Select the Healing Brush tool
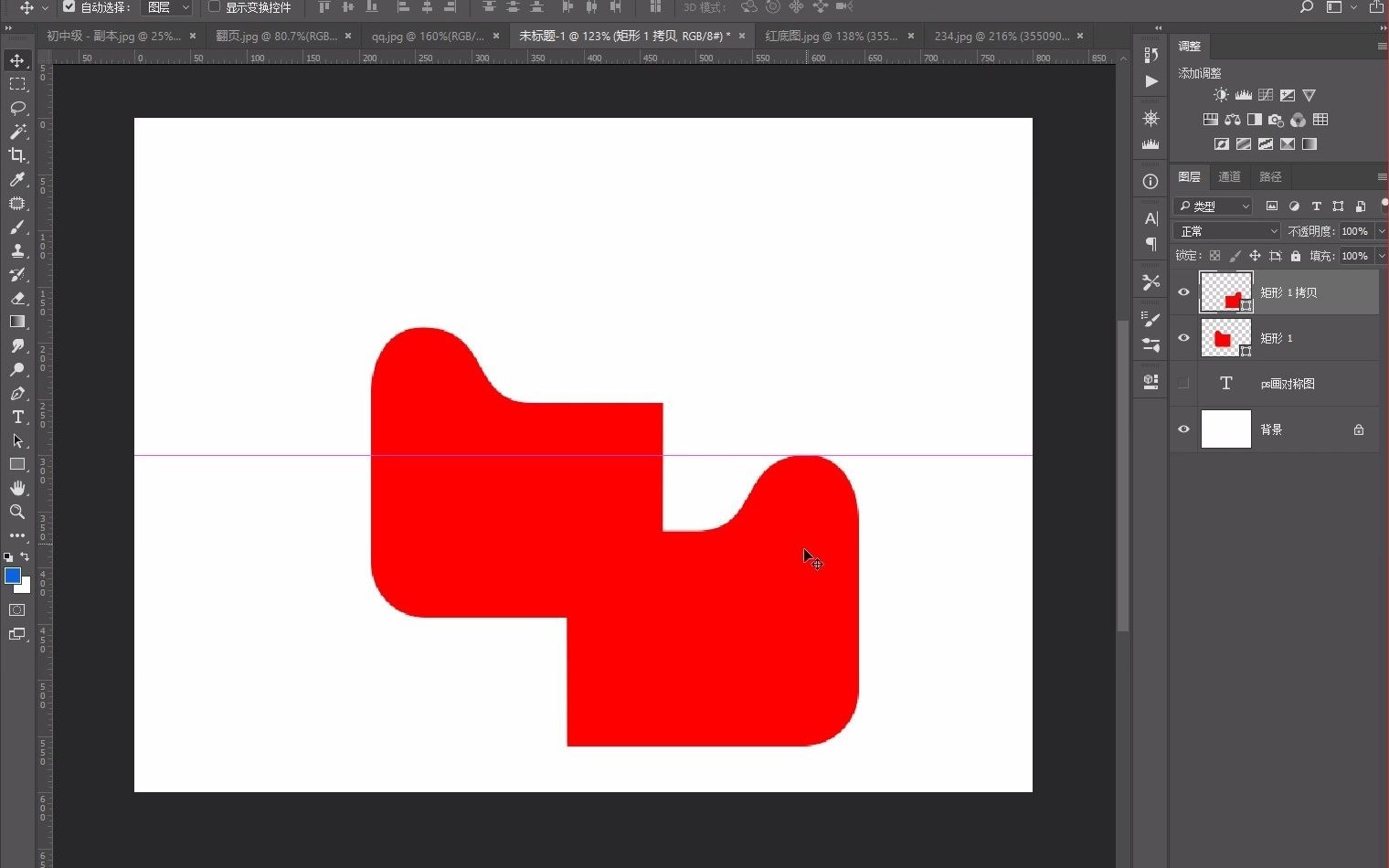The image size is (1389, 868). tap(17, 203)
